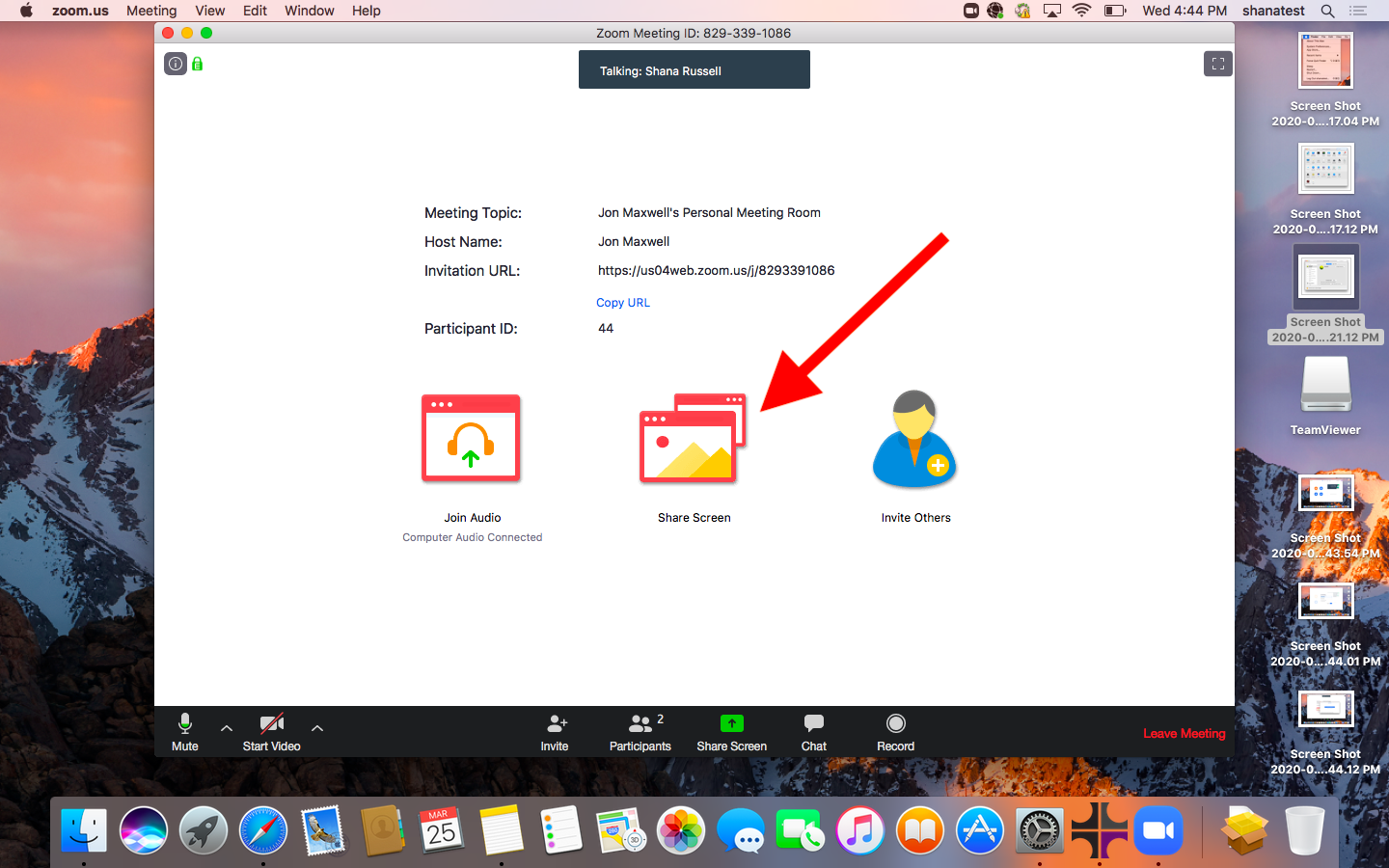Open the Chat panel

(x=814, y=733)
